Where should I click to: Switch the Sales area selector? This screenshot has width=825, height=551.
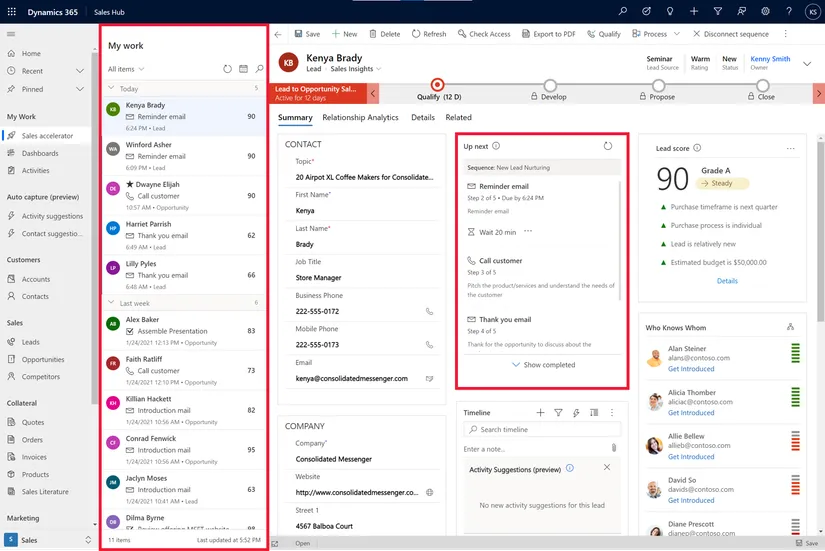(x=47, y=540)
